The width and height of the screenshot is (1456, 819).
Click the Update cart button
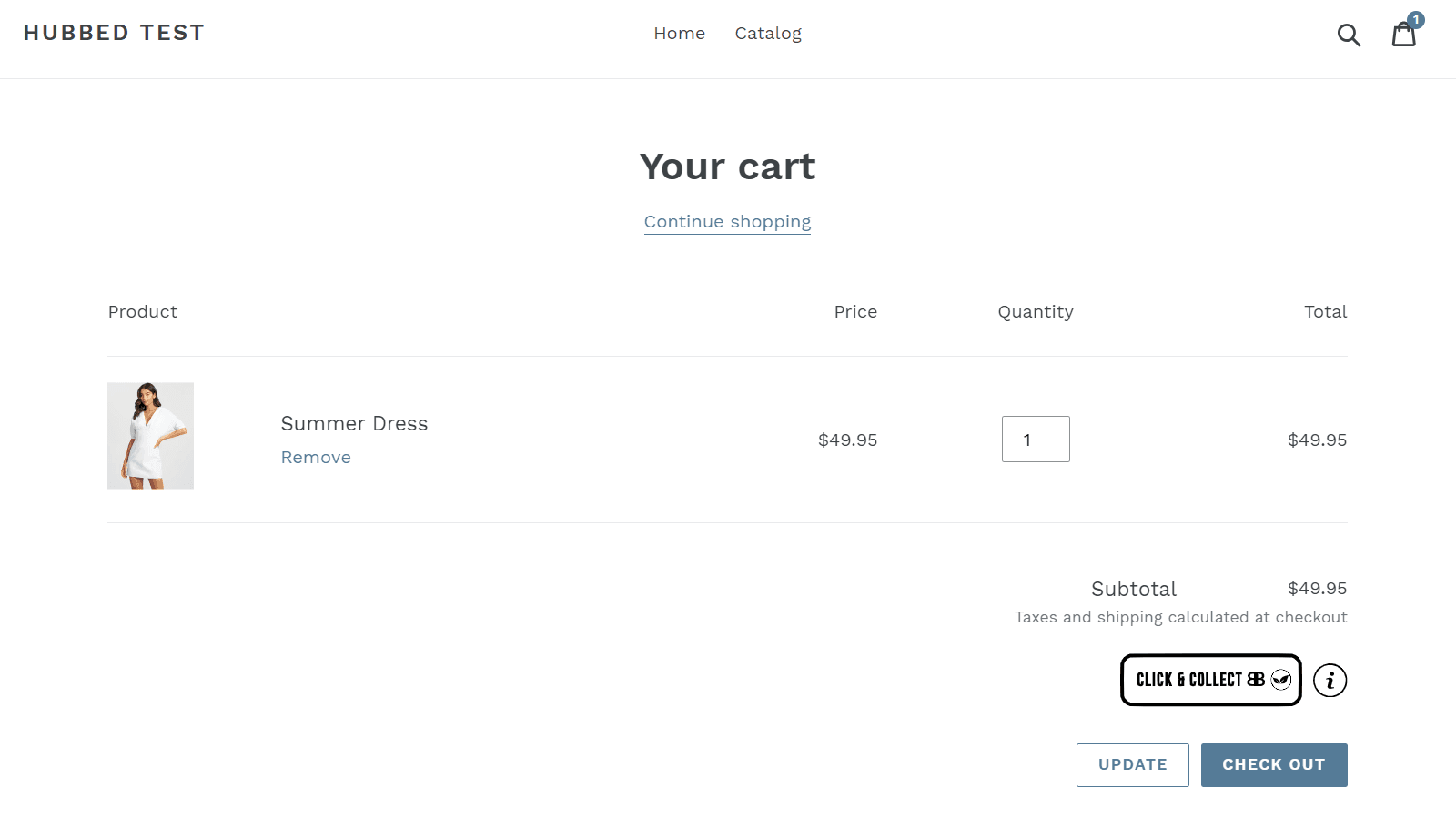pos(1132,764)
